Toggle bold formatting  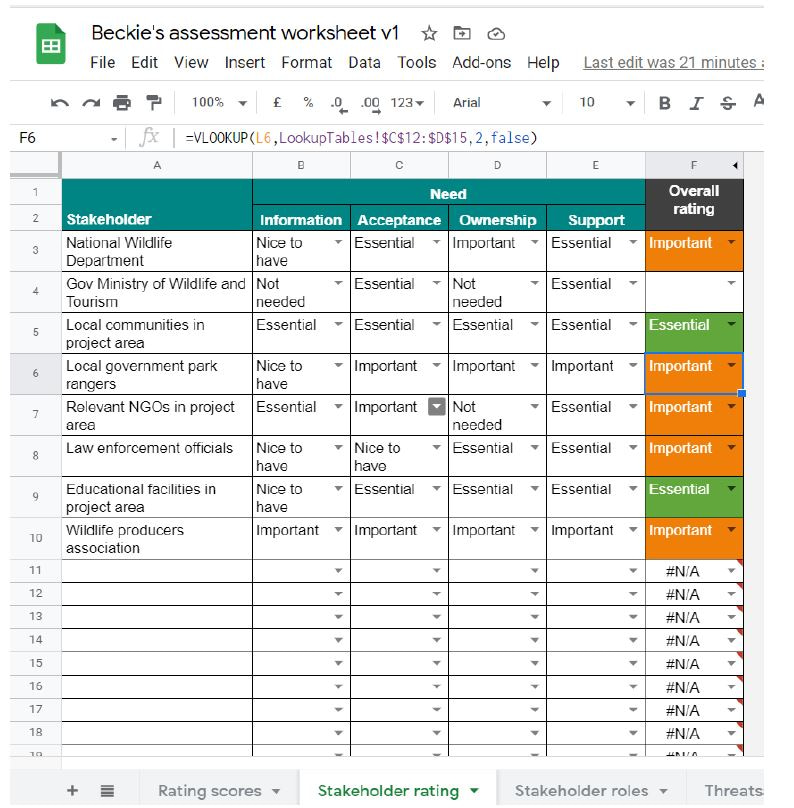(665, 103)
